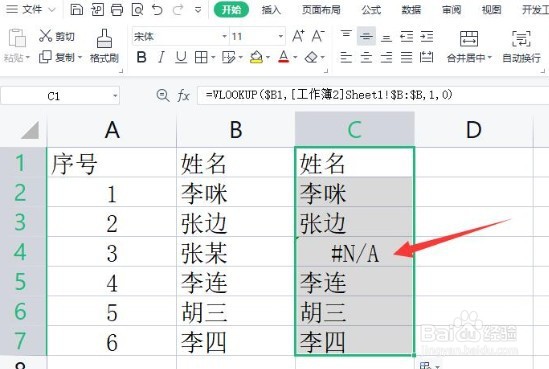Screen dimensions: 549x369
Task: Open the font size 11 dropdown
Action: (281, 36)
